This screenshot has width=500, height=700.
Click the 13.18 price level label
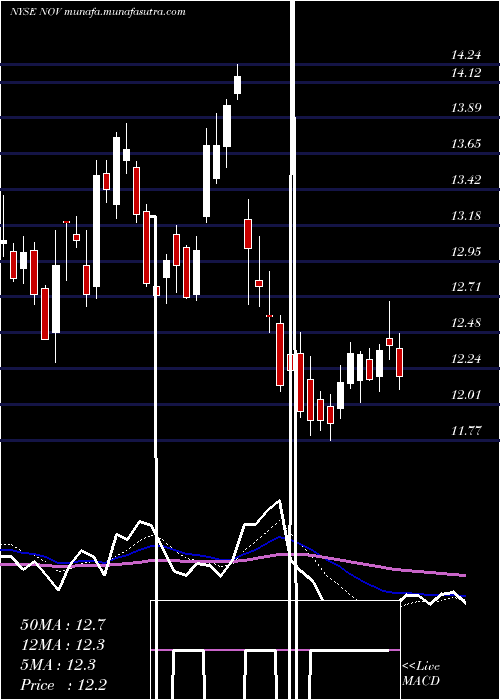466,216
